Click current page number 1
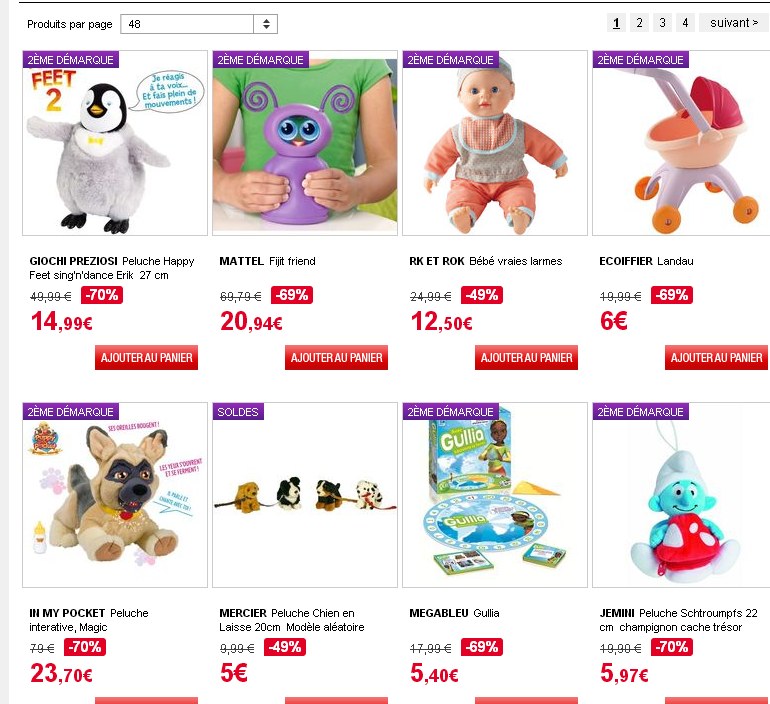 (616, 23)
